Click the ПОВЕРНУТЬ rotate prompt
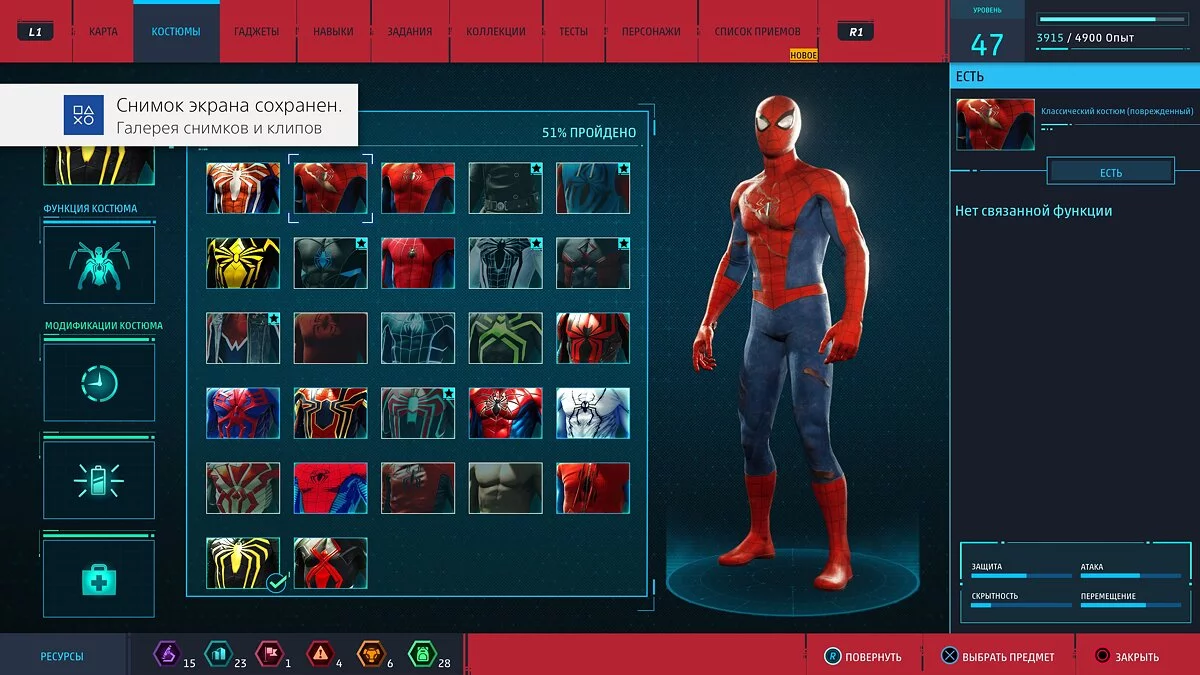This screenshot has height=675, width=1200. (862, 656)
